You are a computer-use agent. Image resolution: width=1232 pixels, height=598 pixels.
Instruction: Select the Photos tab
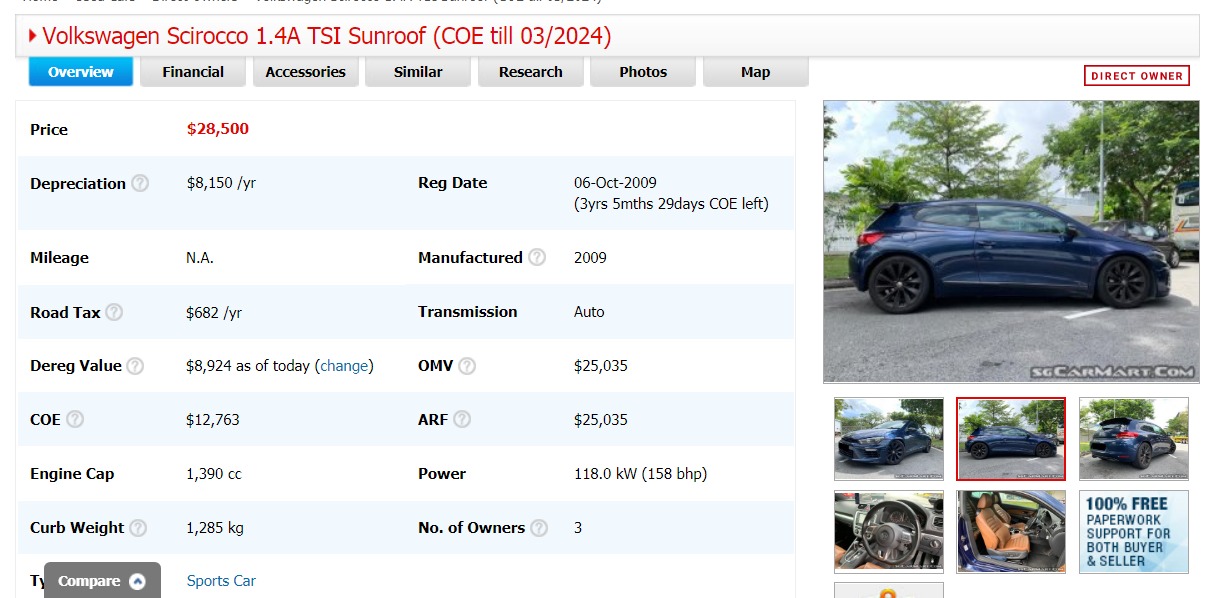coord(643,72)
